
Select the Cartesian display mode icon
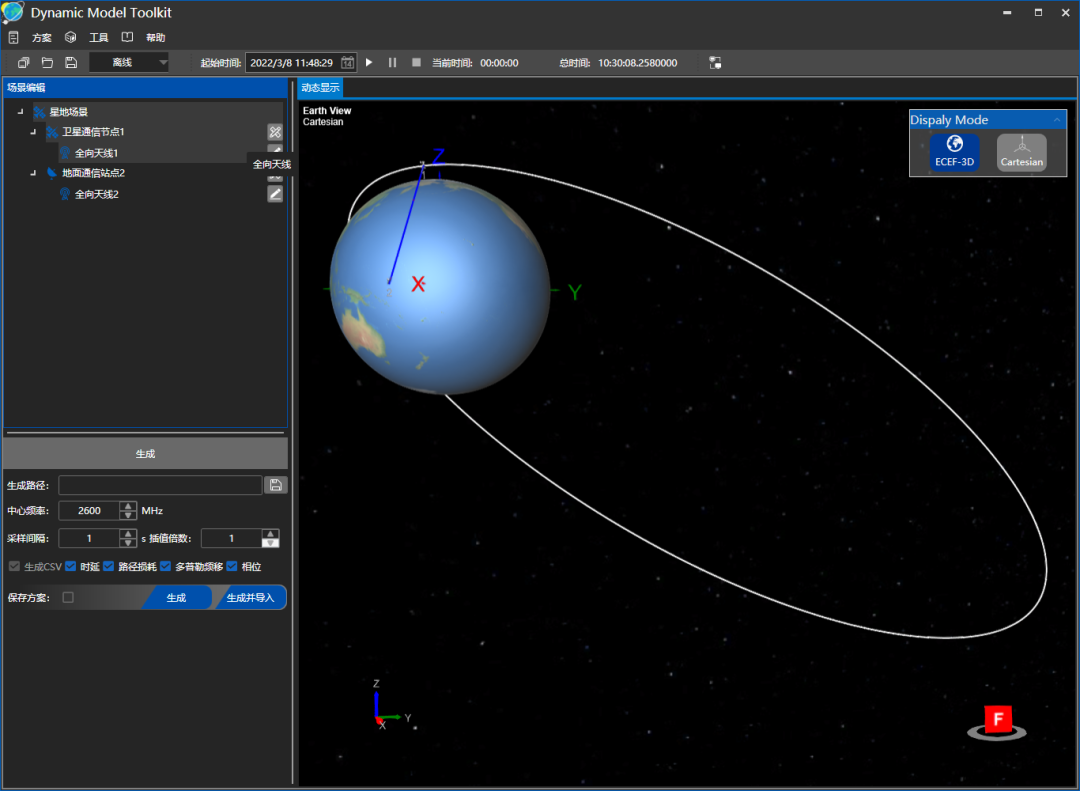pos(1021,152)
